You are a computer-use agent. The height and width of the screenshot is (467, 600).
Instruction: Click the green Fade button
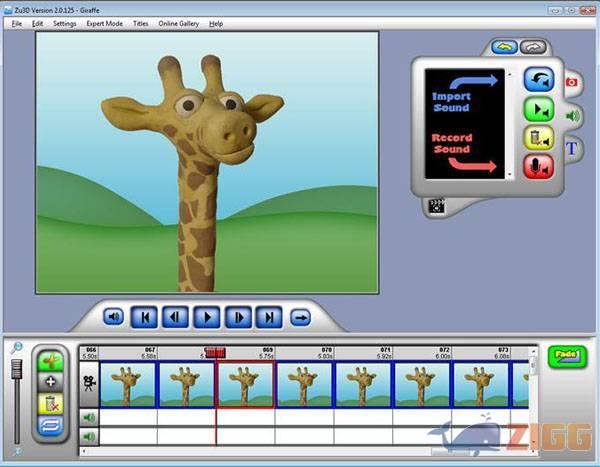[566, 357]
